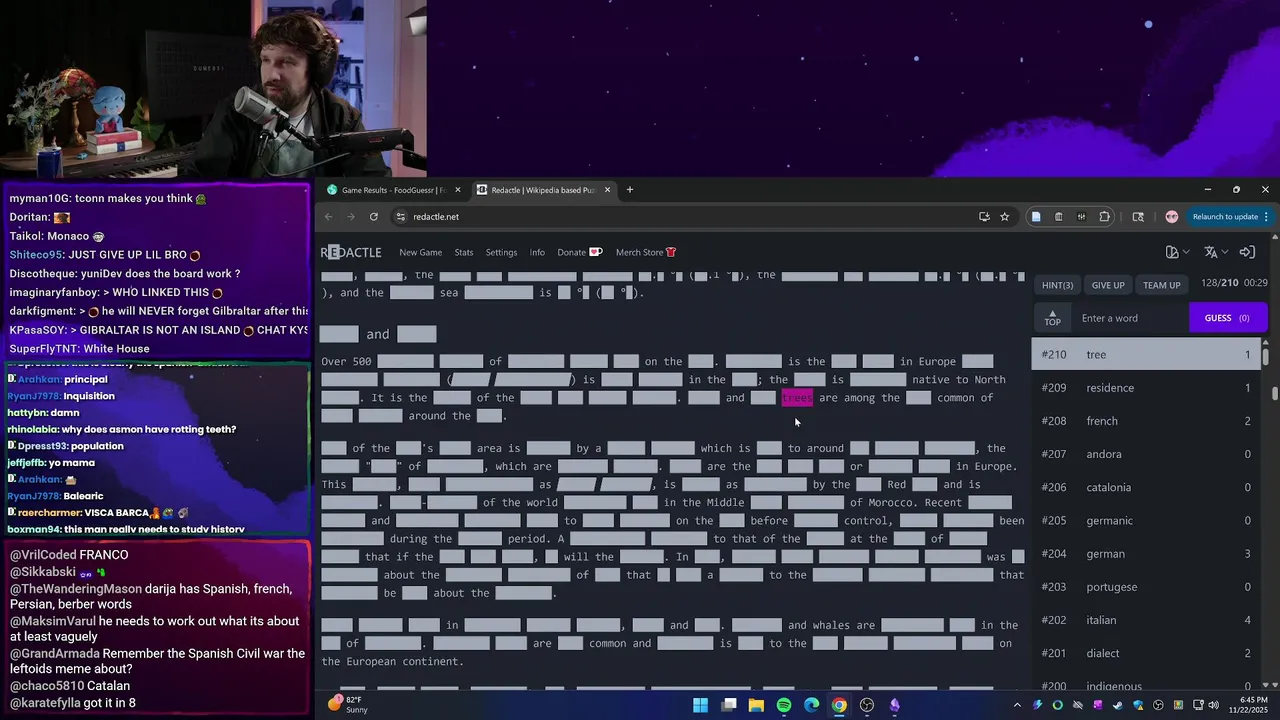Image resolution: width=1280 pixels, height=720 pixels.
Task: Click the Chrome icon in the taskbar
Action: click(x=839, y=705)
